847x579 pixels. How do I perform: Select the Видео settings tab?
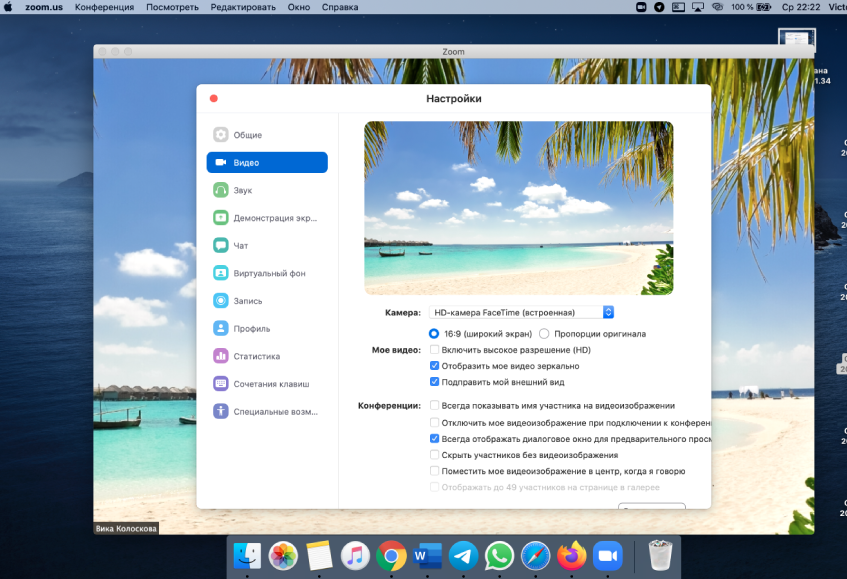(x=267, y=163)
